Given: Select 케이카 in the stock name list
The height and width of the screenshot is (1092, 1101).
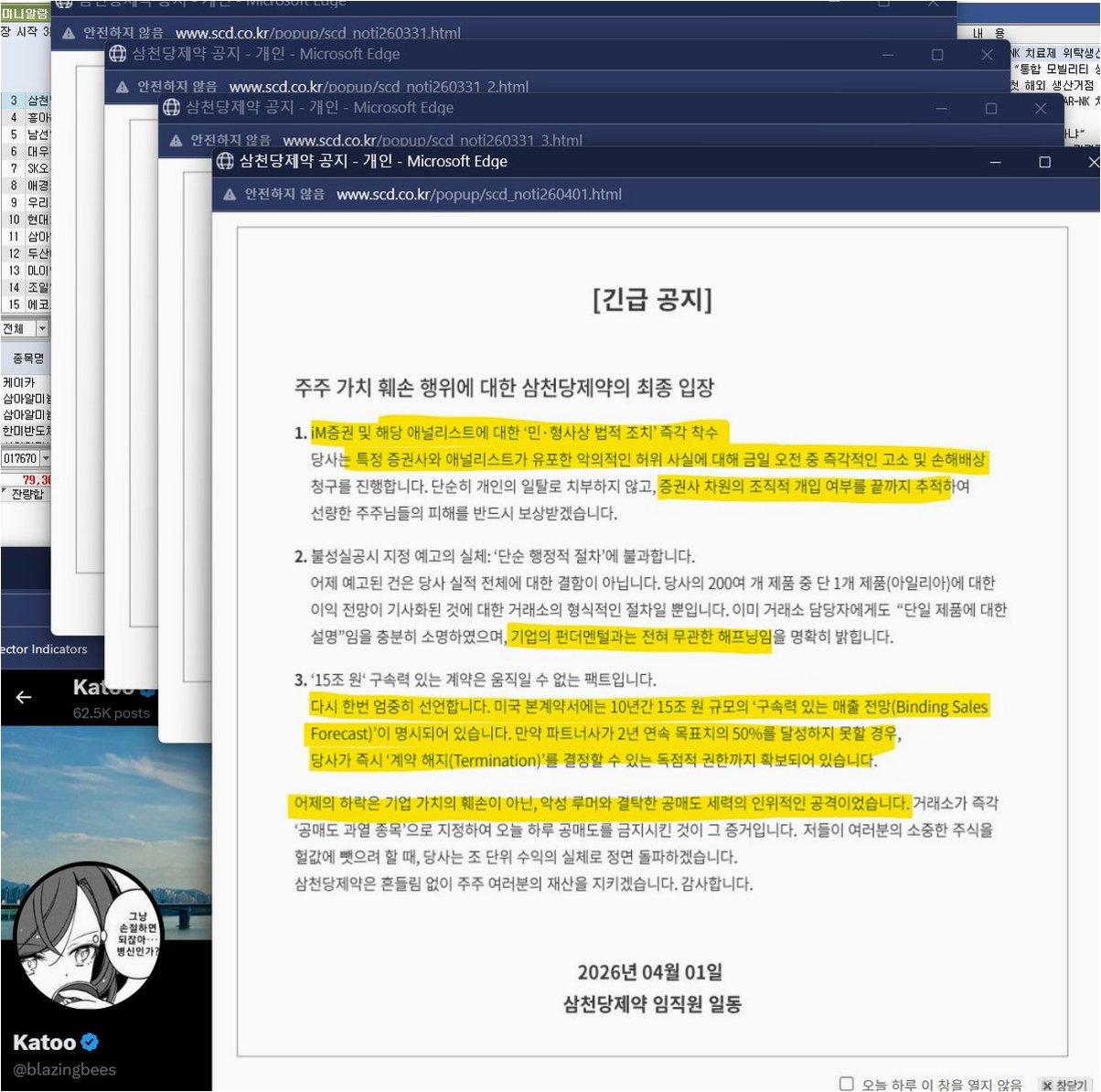Looking at the screenshot, I should (x=19, y=383).
